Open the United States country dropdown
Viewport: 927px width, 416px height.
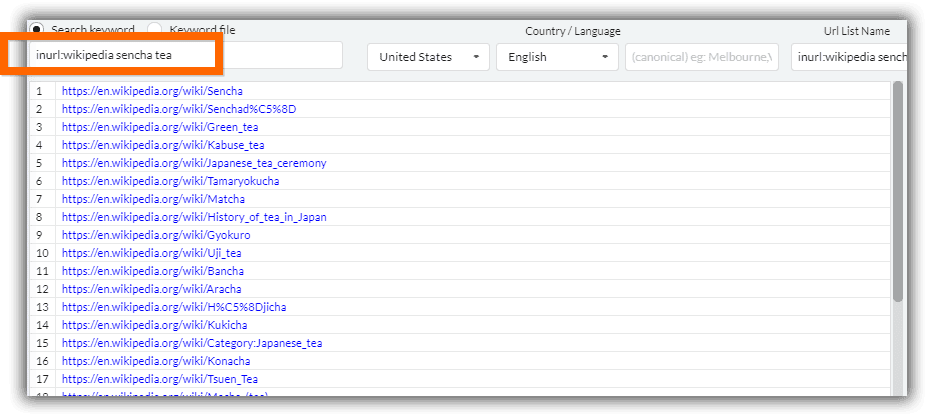click(429, 57)
